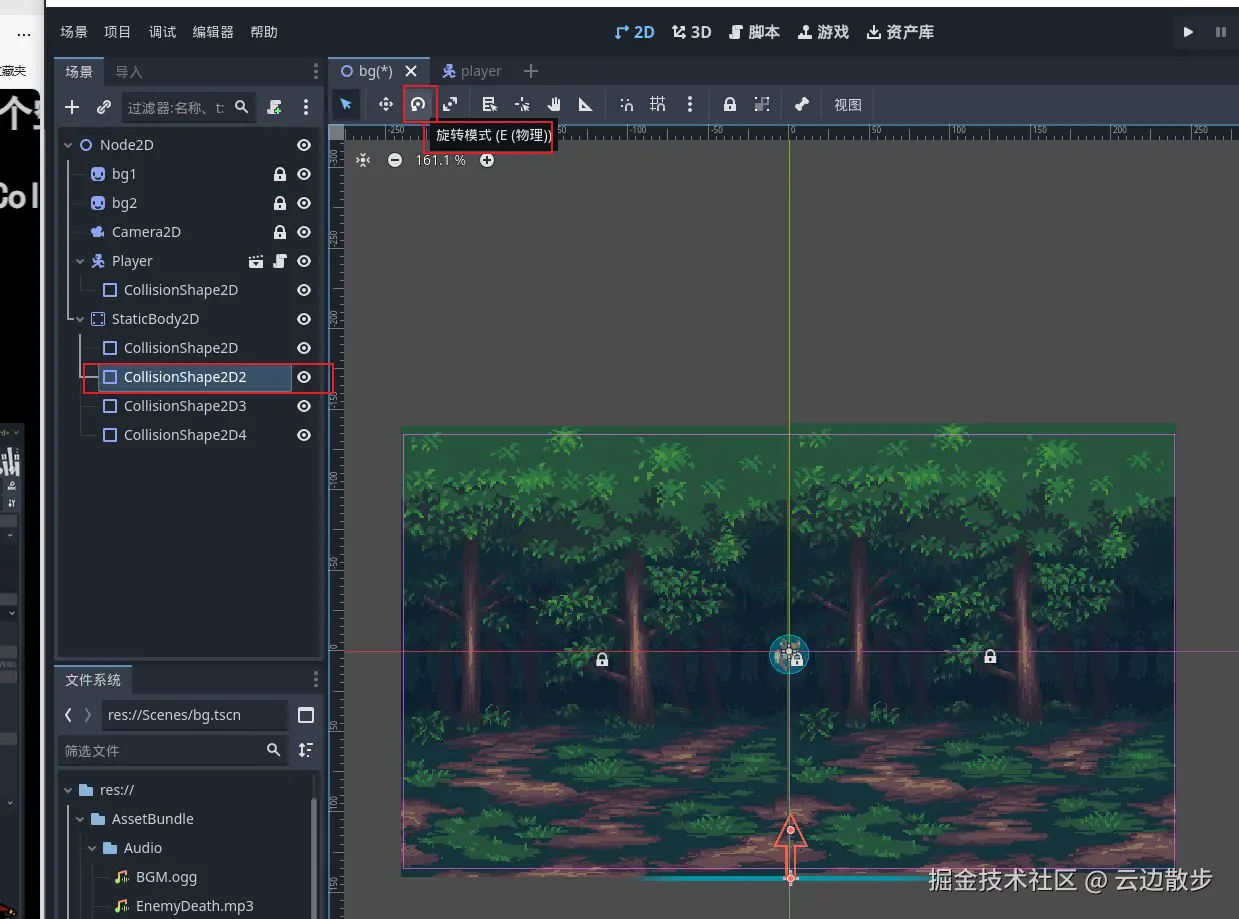The height and width of the screenshot is (919, 1239).
Task: Zoom out with the minus button
Action: pyautogui.click(x=395, y=160)
